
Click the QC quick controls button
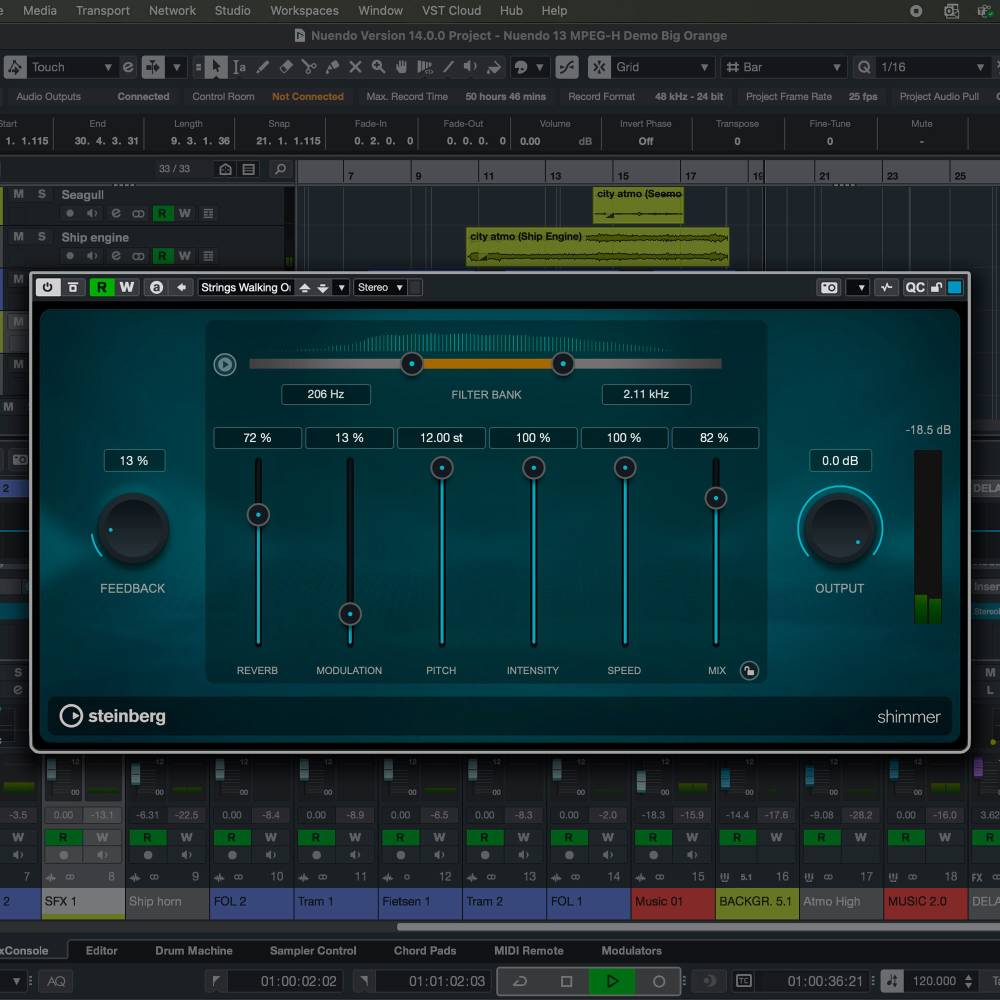pos(915,287)
